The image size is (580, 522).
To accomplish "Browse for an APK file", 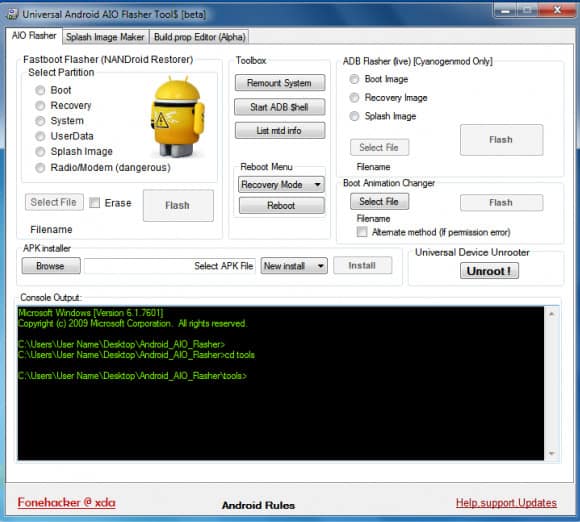I will pos(51,266).
